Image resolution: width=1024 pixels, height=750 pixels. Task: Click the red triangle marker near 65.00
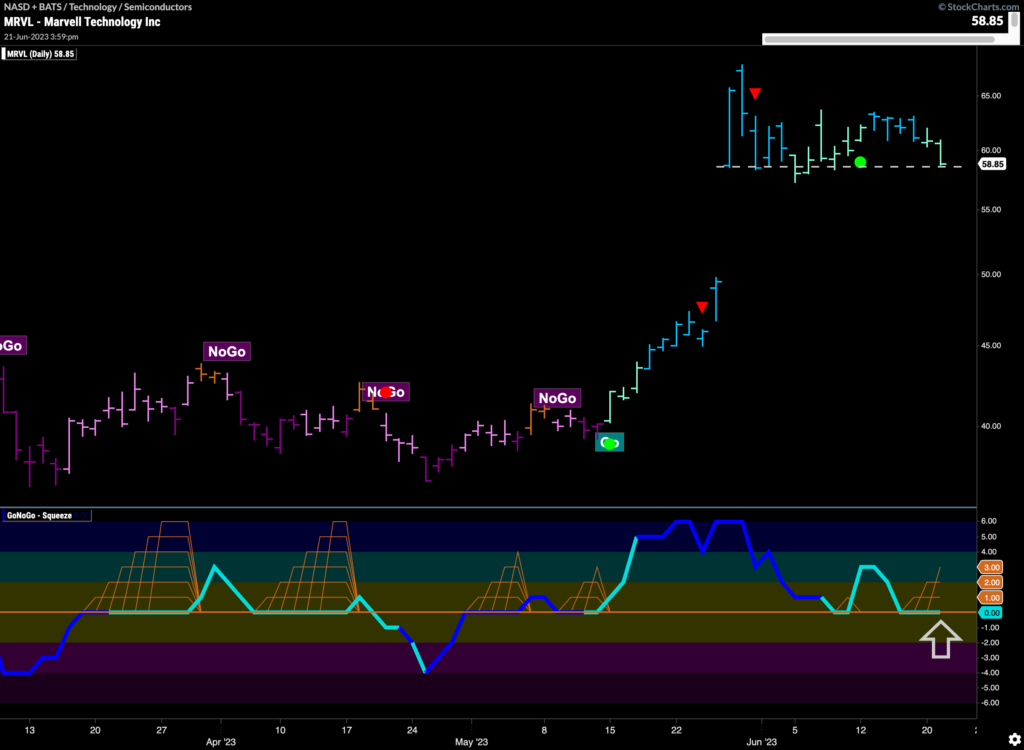point(756,94)
